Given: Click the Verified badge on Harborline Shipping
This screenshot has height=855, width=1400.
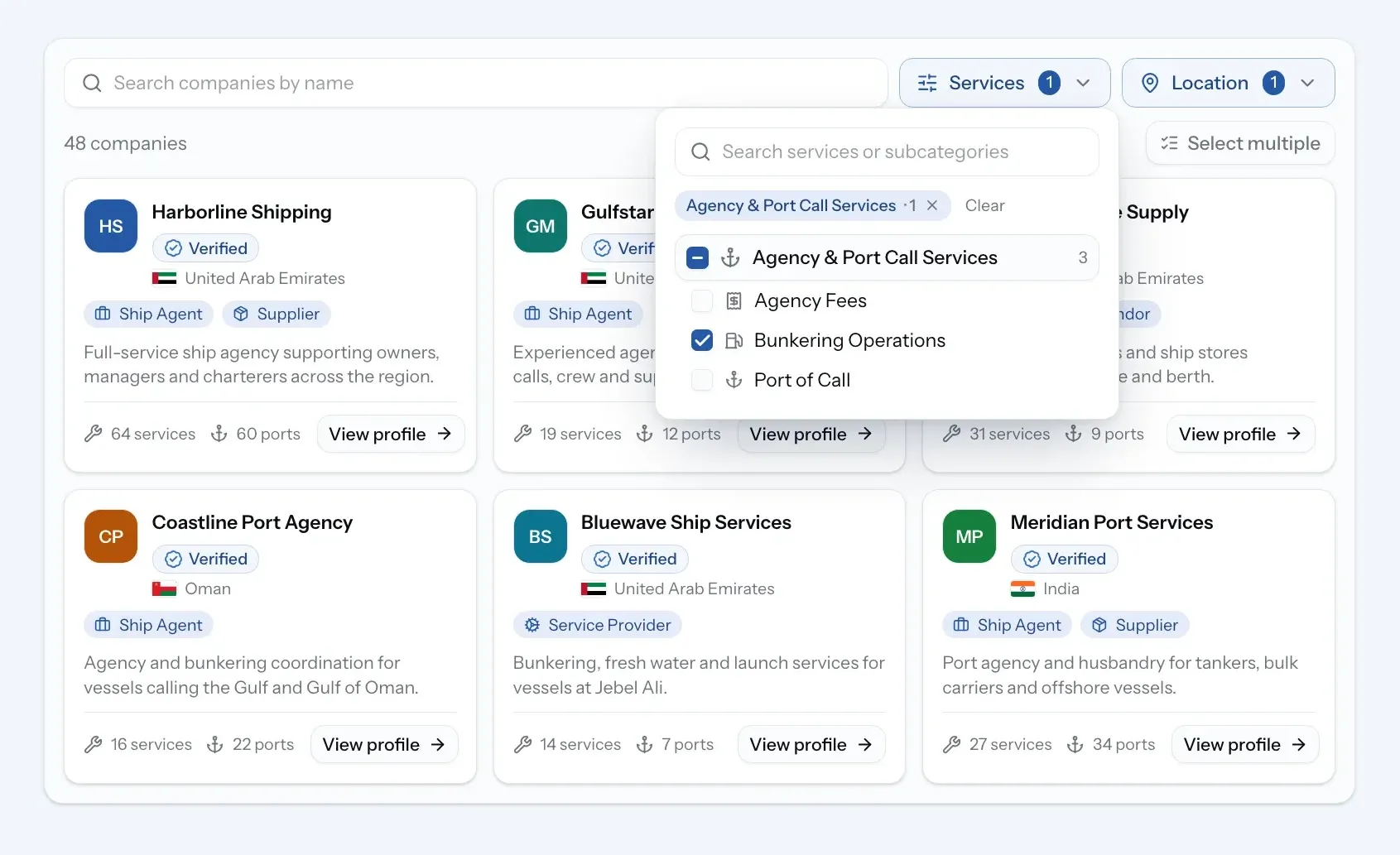Looking at the screenshot, I should 205,248.
